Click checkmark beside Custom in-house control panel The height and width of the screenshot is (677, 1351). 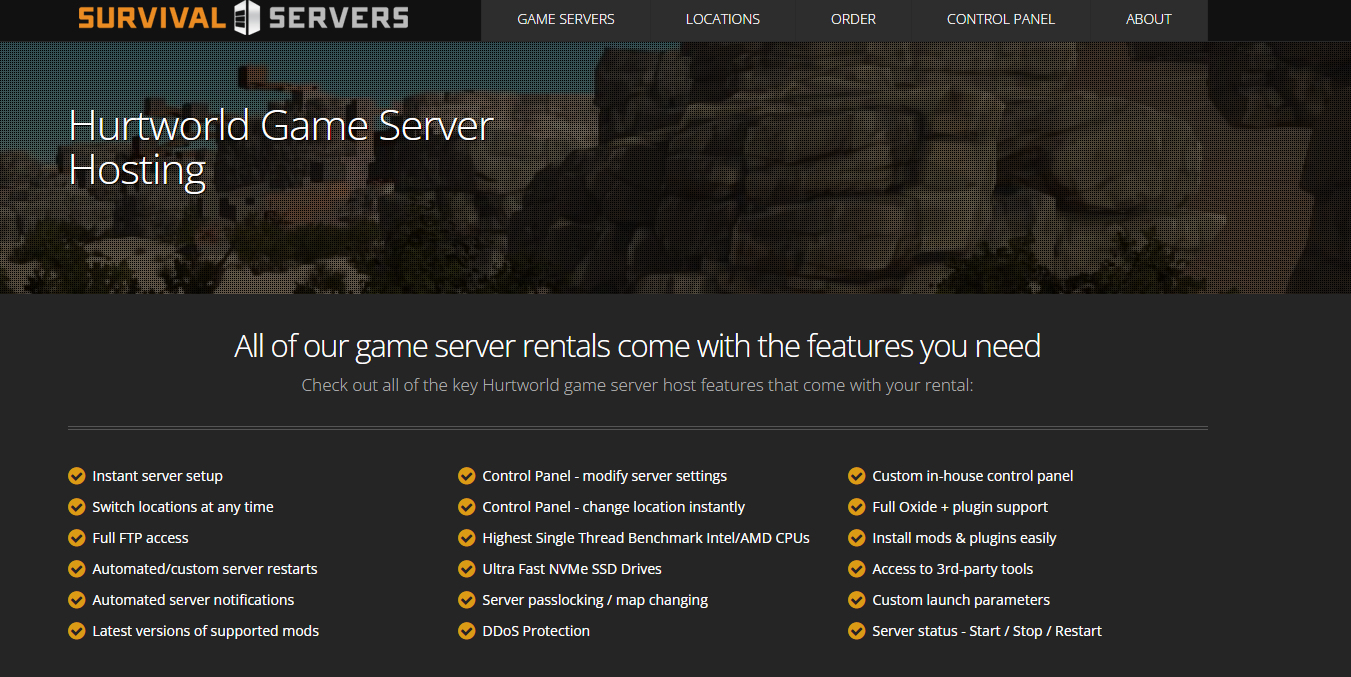pos(856,476)
